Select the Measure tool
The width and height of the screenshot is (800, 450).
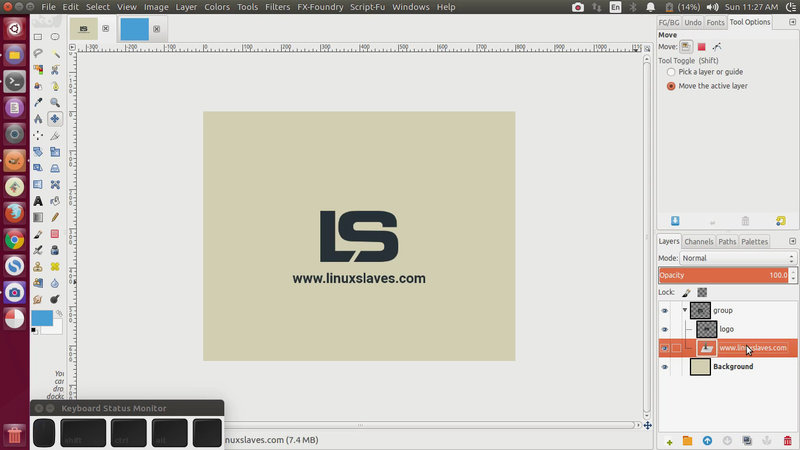click(38, 119)
